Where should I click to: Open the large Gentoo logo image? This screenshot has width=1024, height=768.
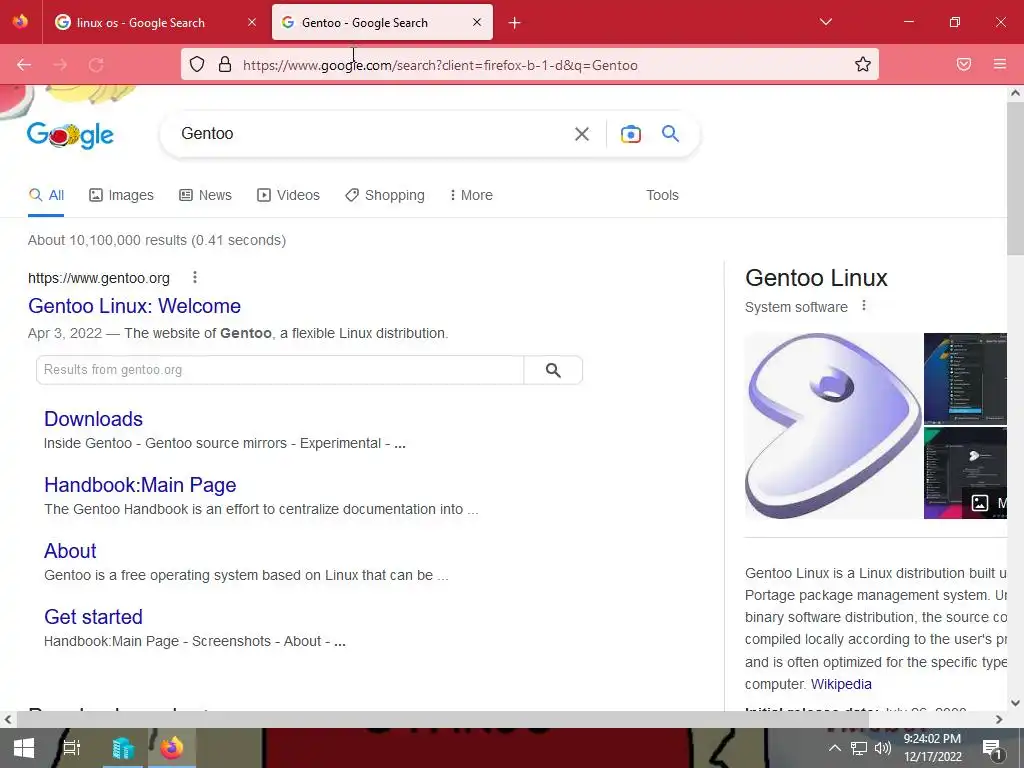coord(833,426)
